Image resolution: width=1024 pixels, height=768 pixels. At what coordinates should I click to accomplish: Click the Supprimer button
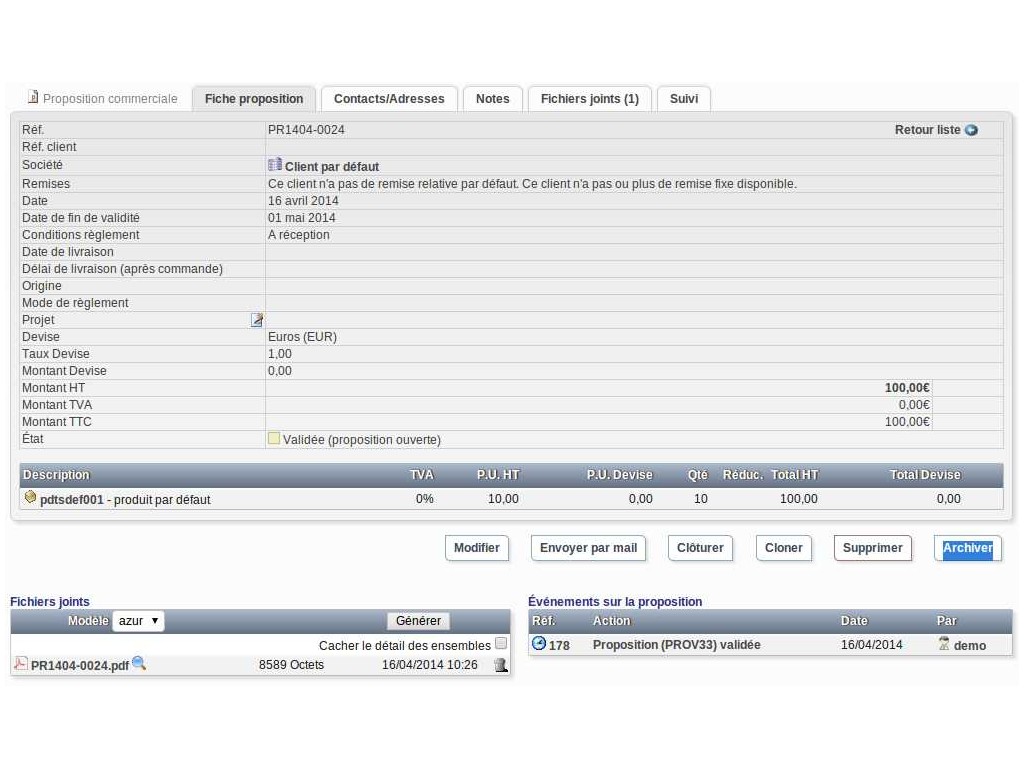[872, 548]
